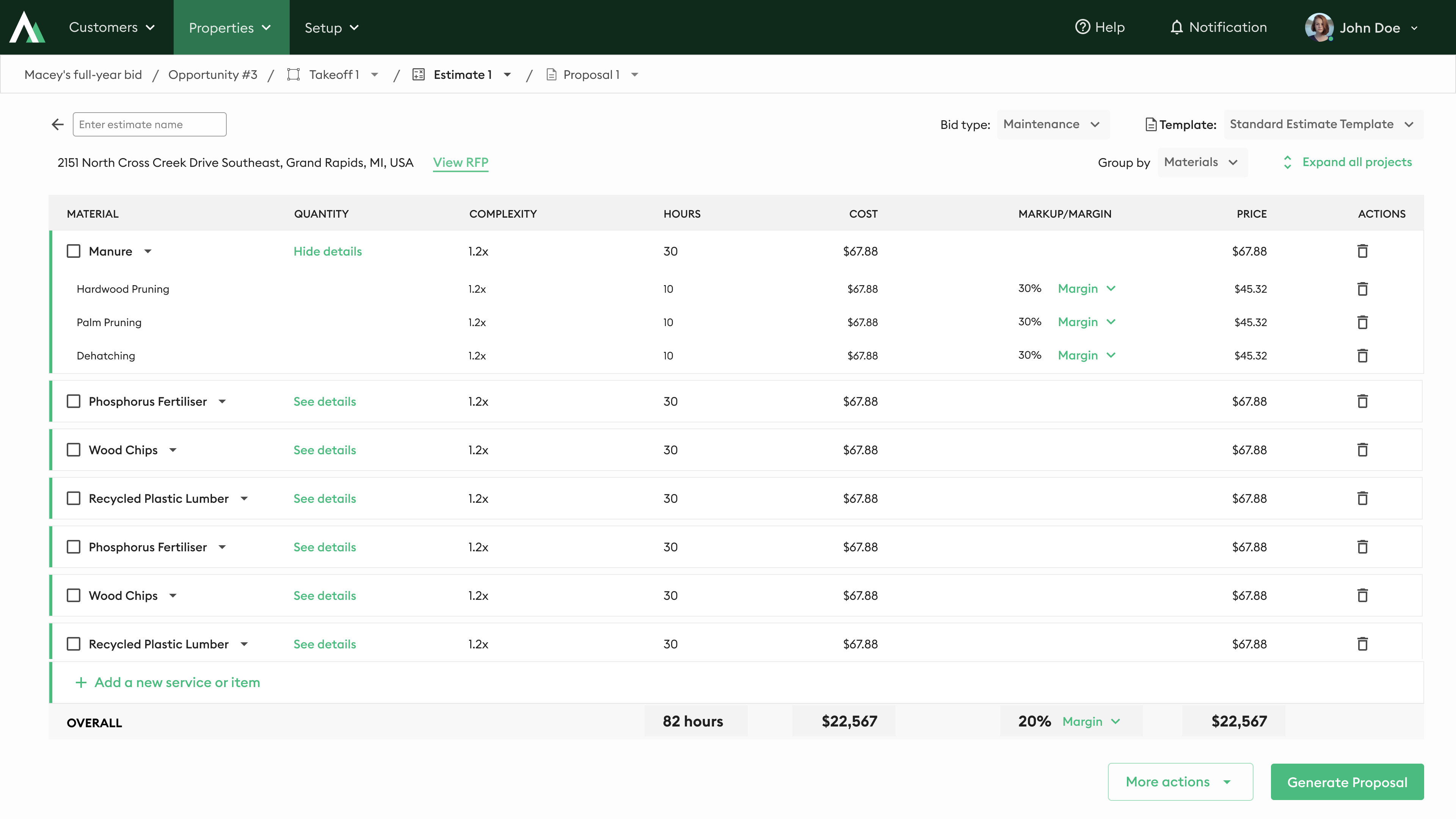Image resolution: width=1456 pixels, height=819 pixels.
Task: Click the estimate name input field
Action: [149, 124]
